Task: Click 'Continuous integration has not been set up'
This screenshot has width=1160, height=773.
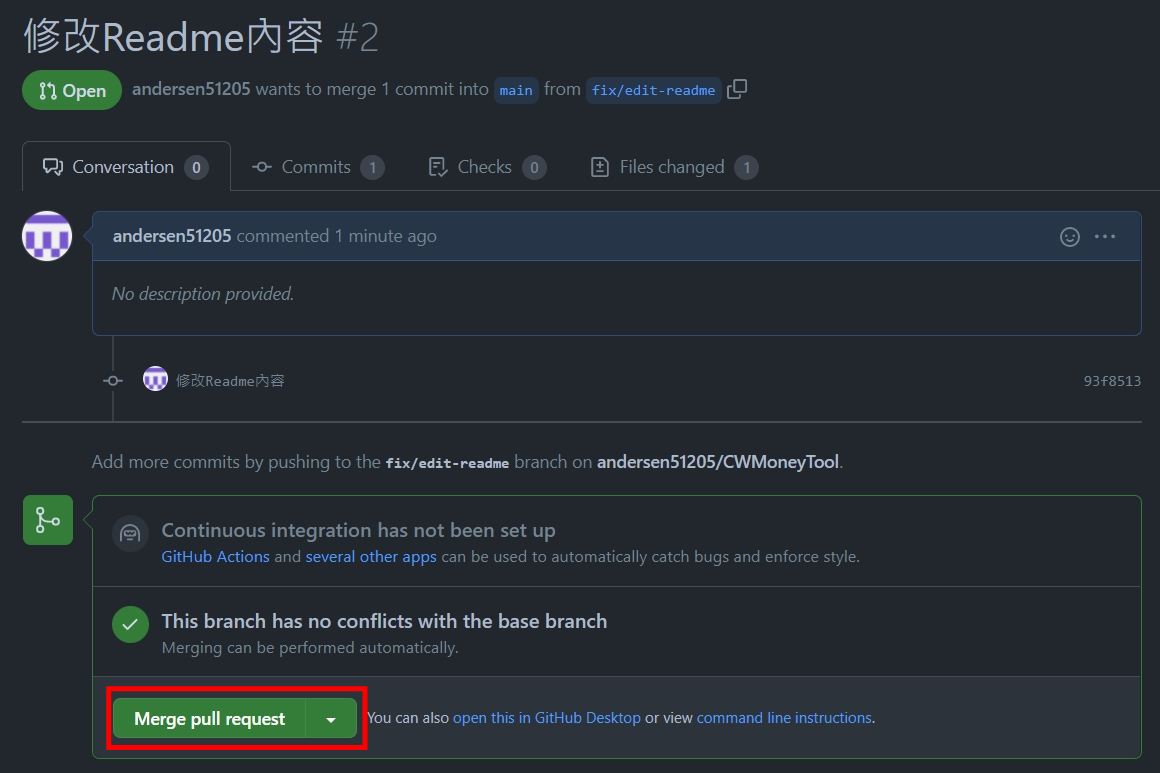Action: tap(358, 530)
